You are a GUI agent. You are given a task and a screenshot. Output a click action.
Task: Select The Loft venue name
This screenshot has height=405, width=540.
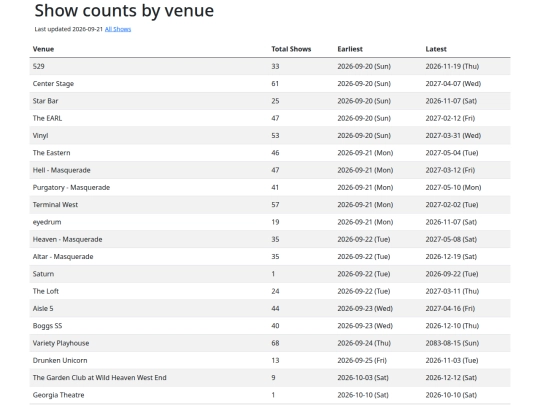(46, 291)
